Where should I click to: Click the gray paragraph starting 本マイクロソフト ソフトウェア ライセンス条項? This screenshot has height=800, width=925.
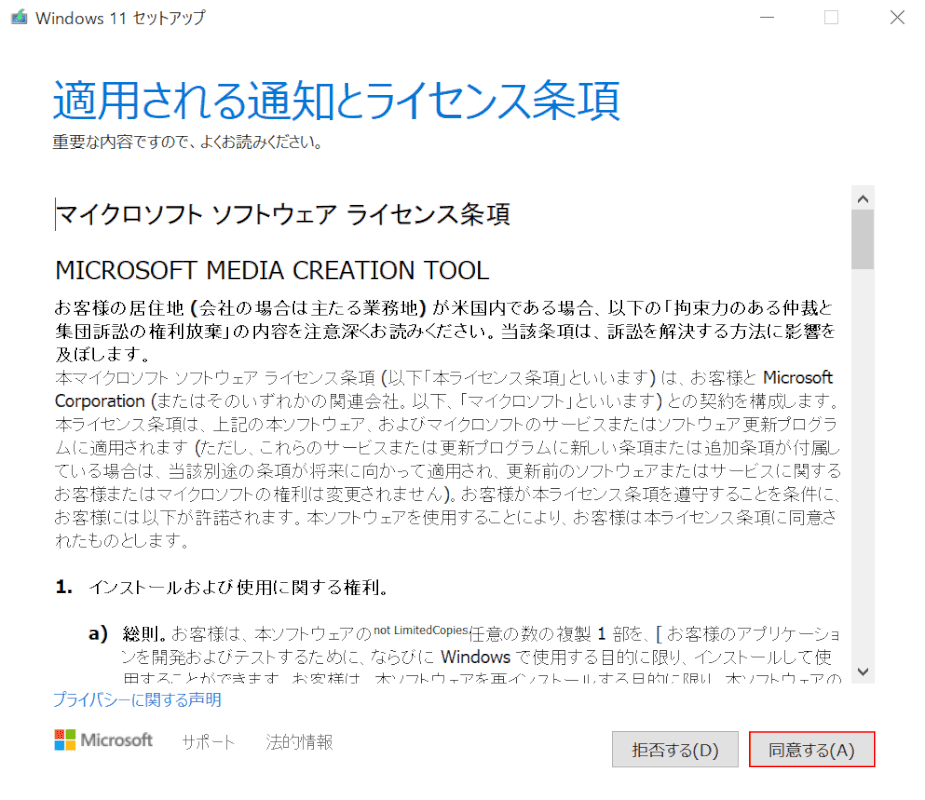click(448, 458)
